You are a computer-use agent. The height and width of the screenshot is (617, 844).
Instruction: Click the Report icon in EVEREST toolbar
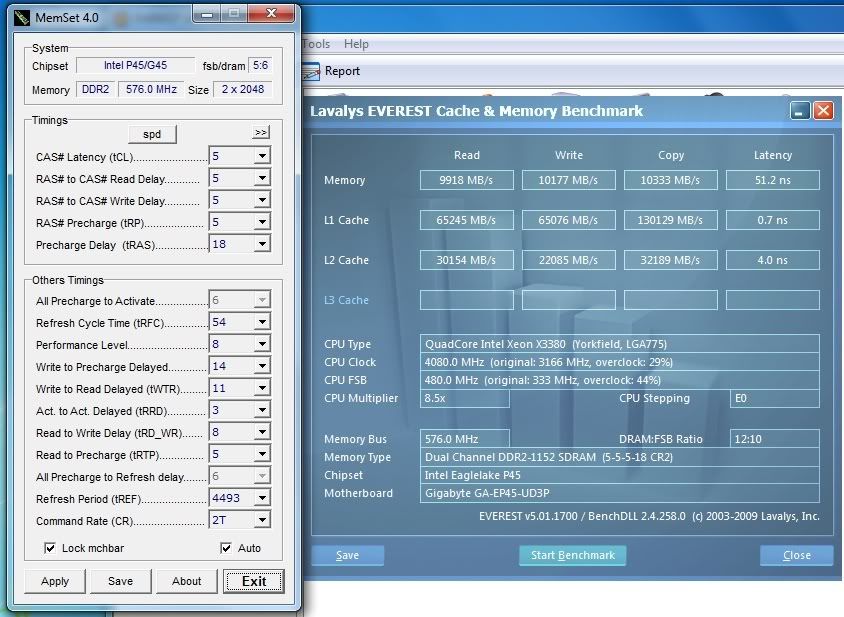click(311, 72)
